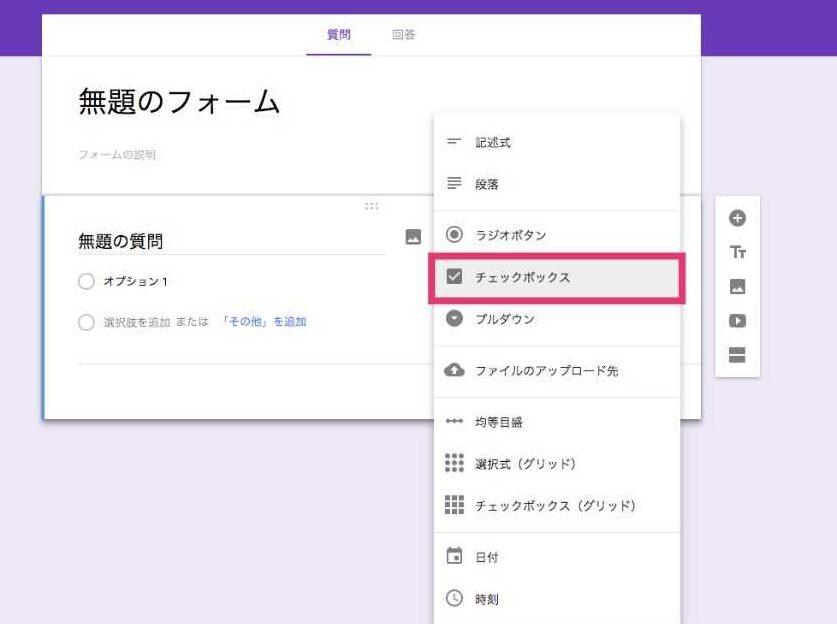Viewport: 837px width, 624px height.
Task: Click image icon beside question title
Action: tap(413, 236)
